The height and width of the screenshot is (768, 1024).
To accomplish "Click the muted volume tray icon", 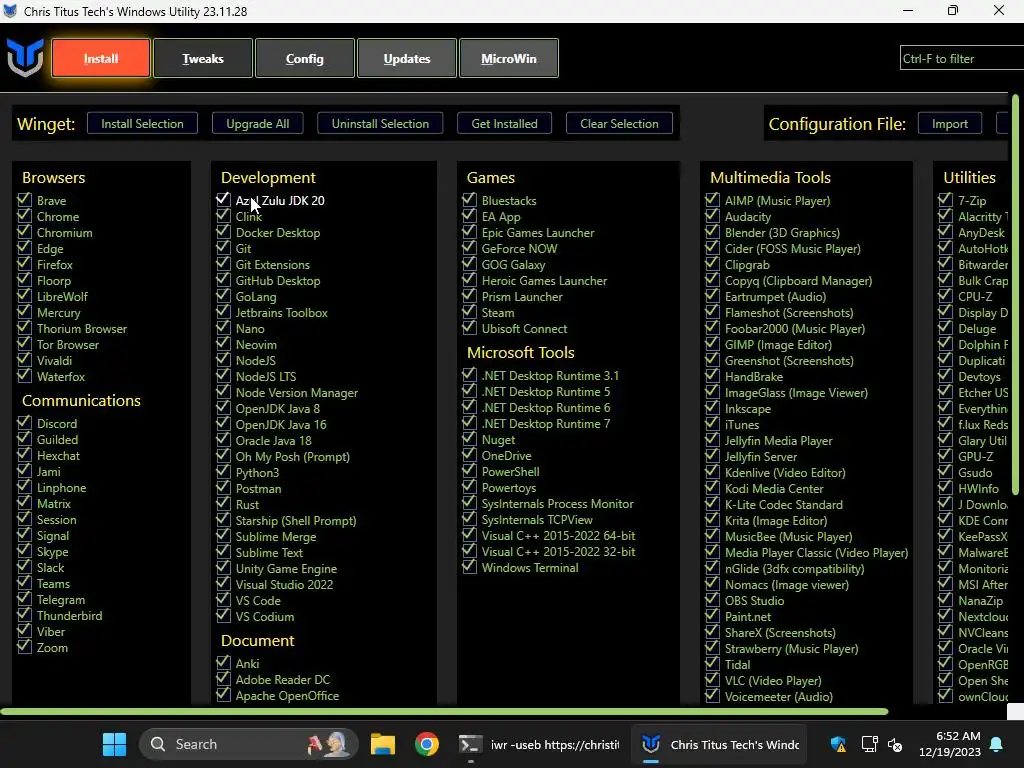I will tap(895, 744).
